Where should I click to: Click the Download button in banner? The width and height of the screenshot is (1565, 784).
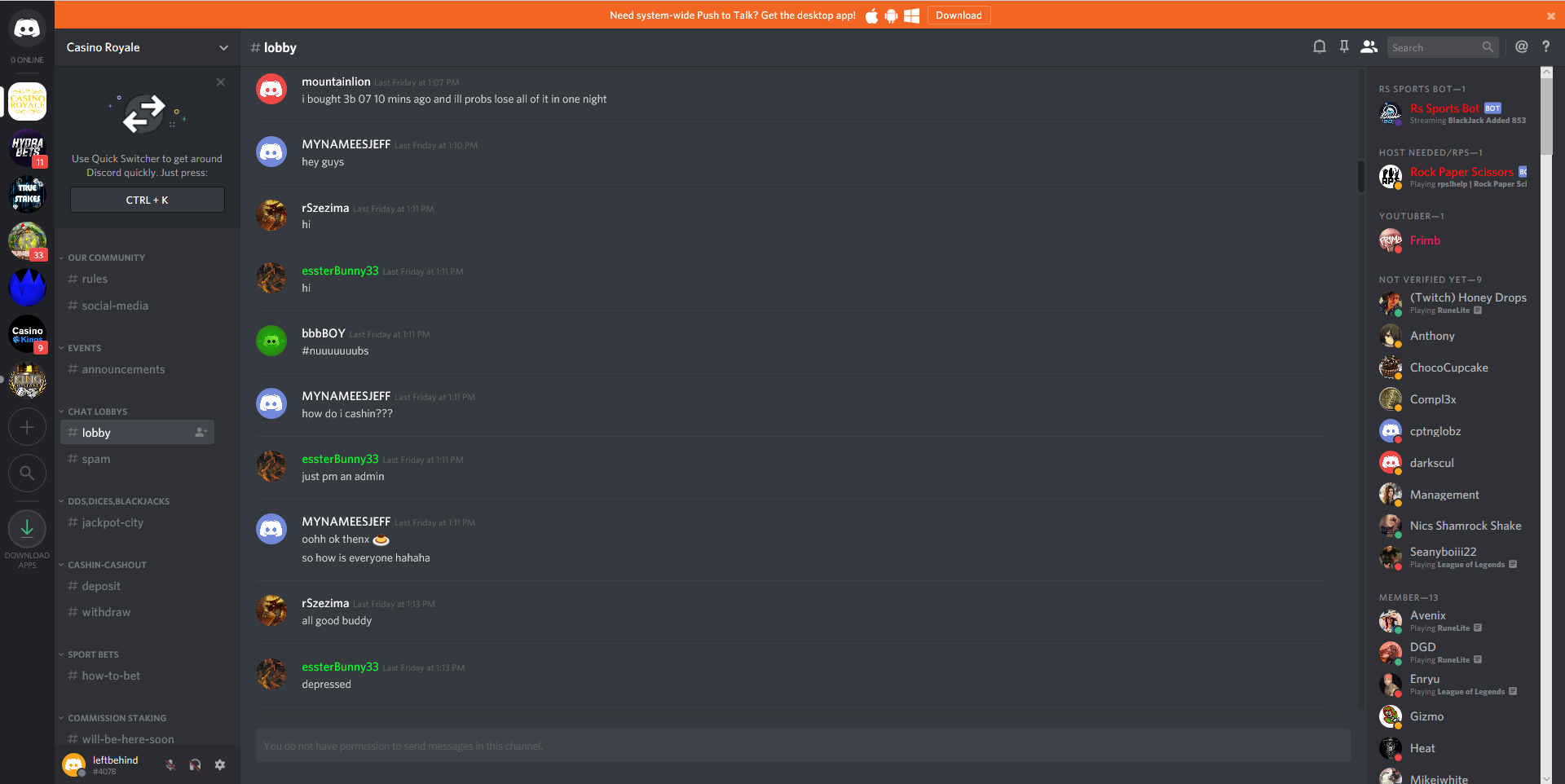[x=959, y=15]
